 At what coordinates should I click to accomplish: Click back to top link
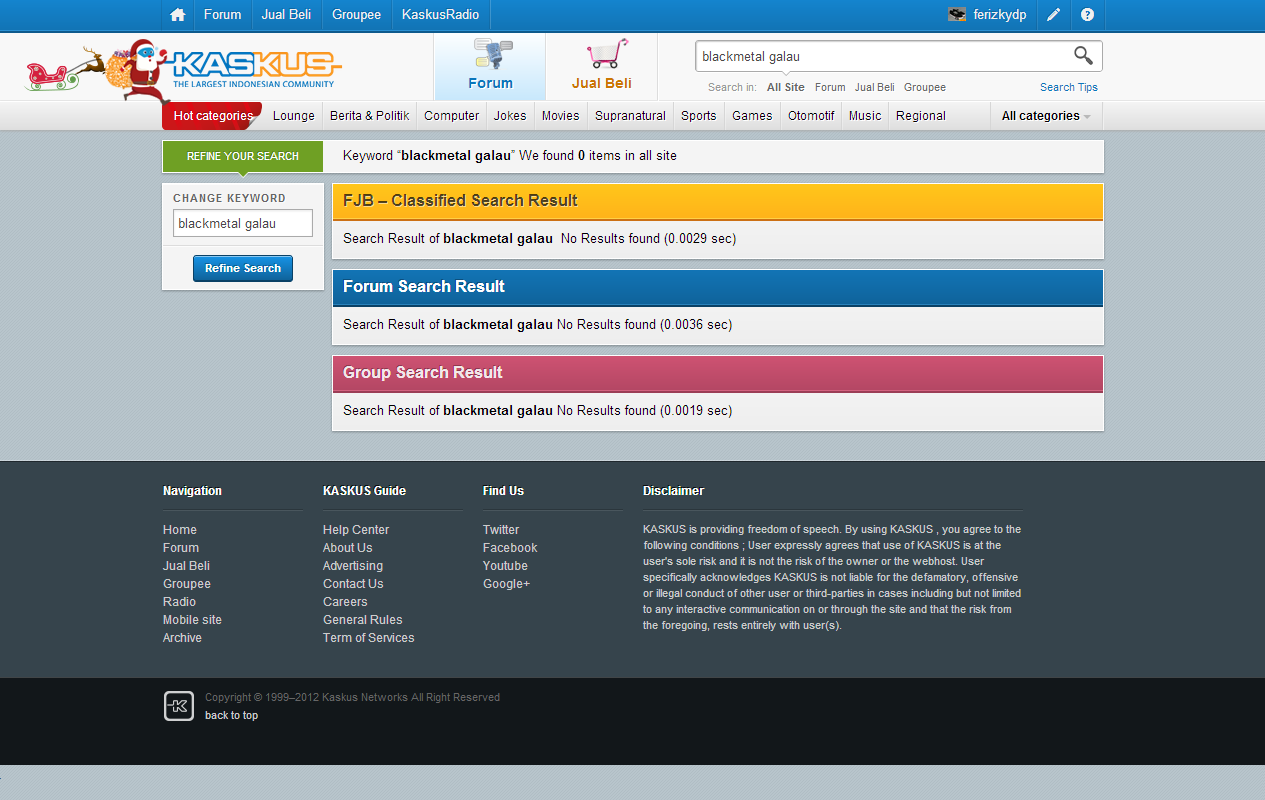click(231, 715)
